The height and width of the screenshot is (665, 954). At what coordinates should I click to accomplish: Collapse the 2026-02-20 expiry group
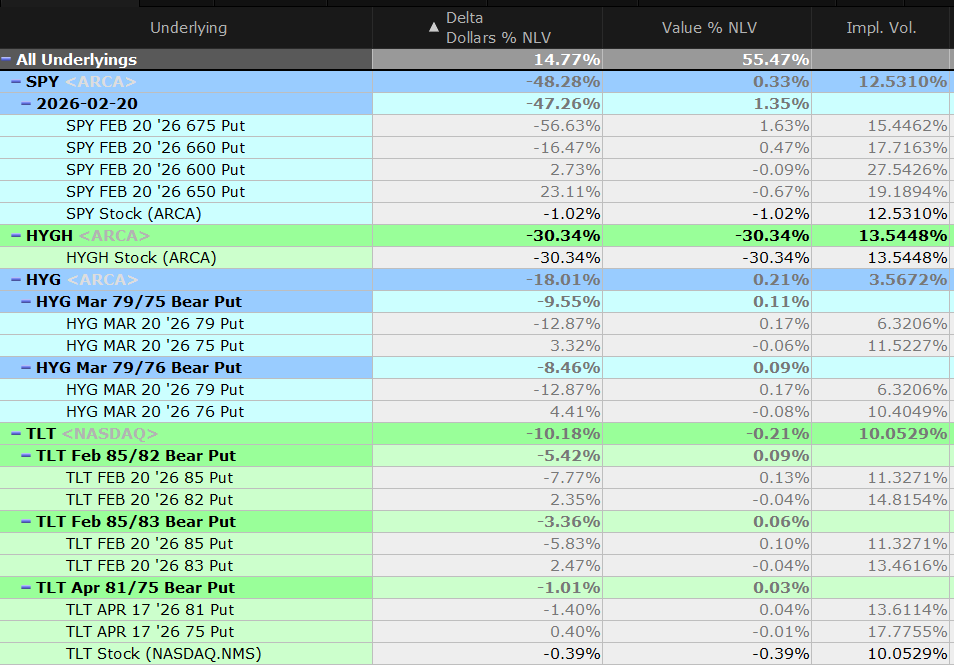pyautogui.click(x=26, y=103)
